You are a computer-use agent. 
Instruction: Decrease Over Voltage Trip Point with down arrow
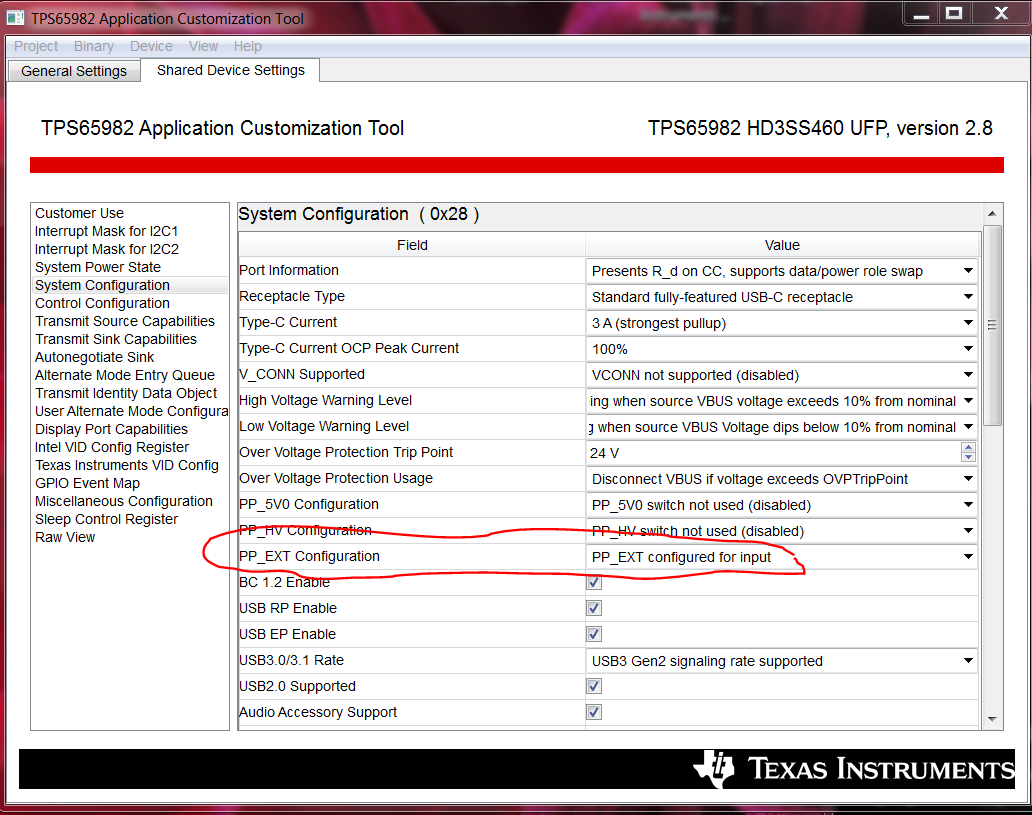point(968,458)
